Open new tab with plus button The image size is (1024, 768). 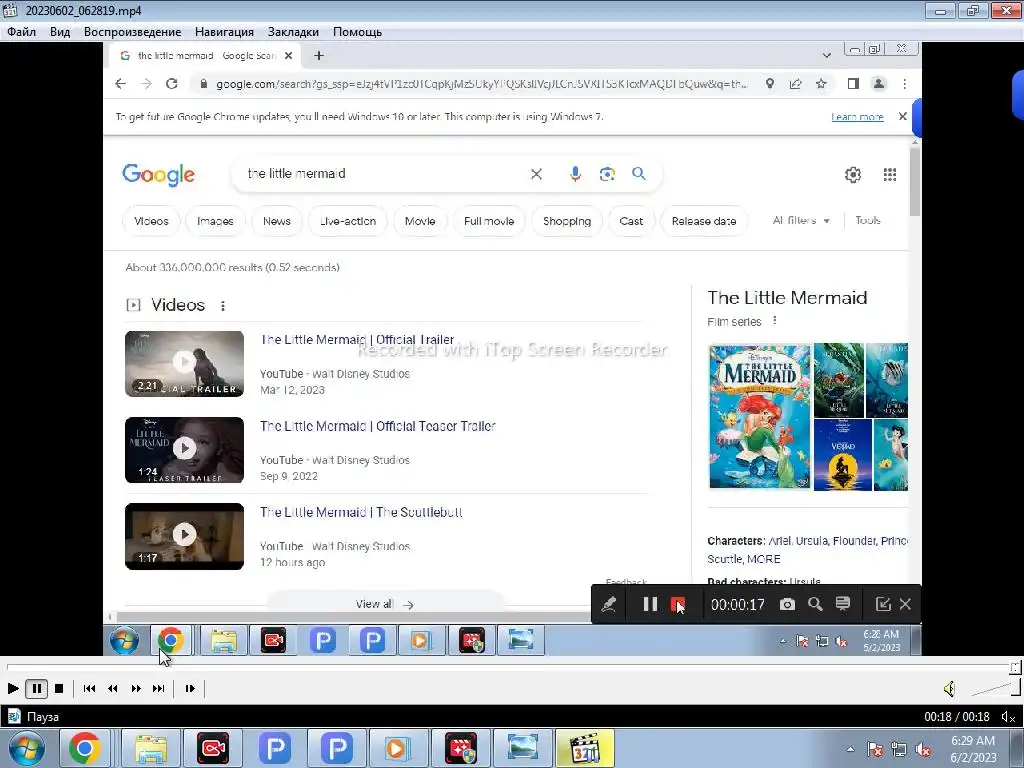319,56
